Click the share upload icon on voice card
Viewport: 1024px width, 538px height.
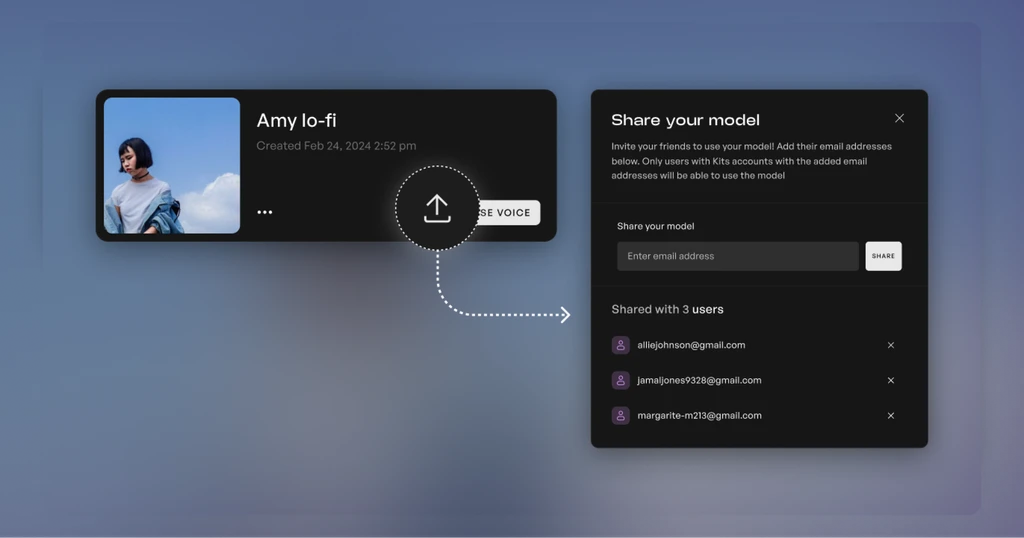pyautogui.click(x=437, y=209)
